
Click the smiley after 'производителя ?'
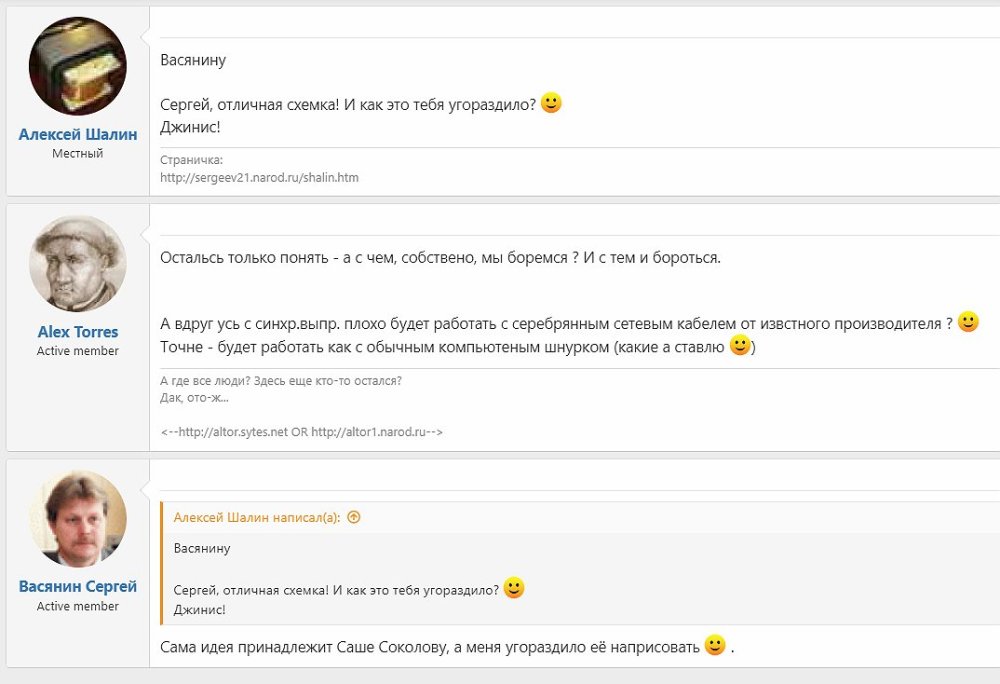coord(968,322)
